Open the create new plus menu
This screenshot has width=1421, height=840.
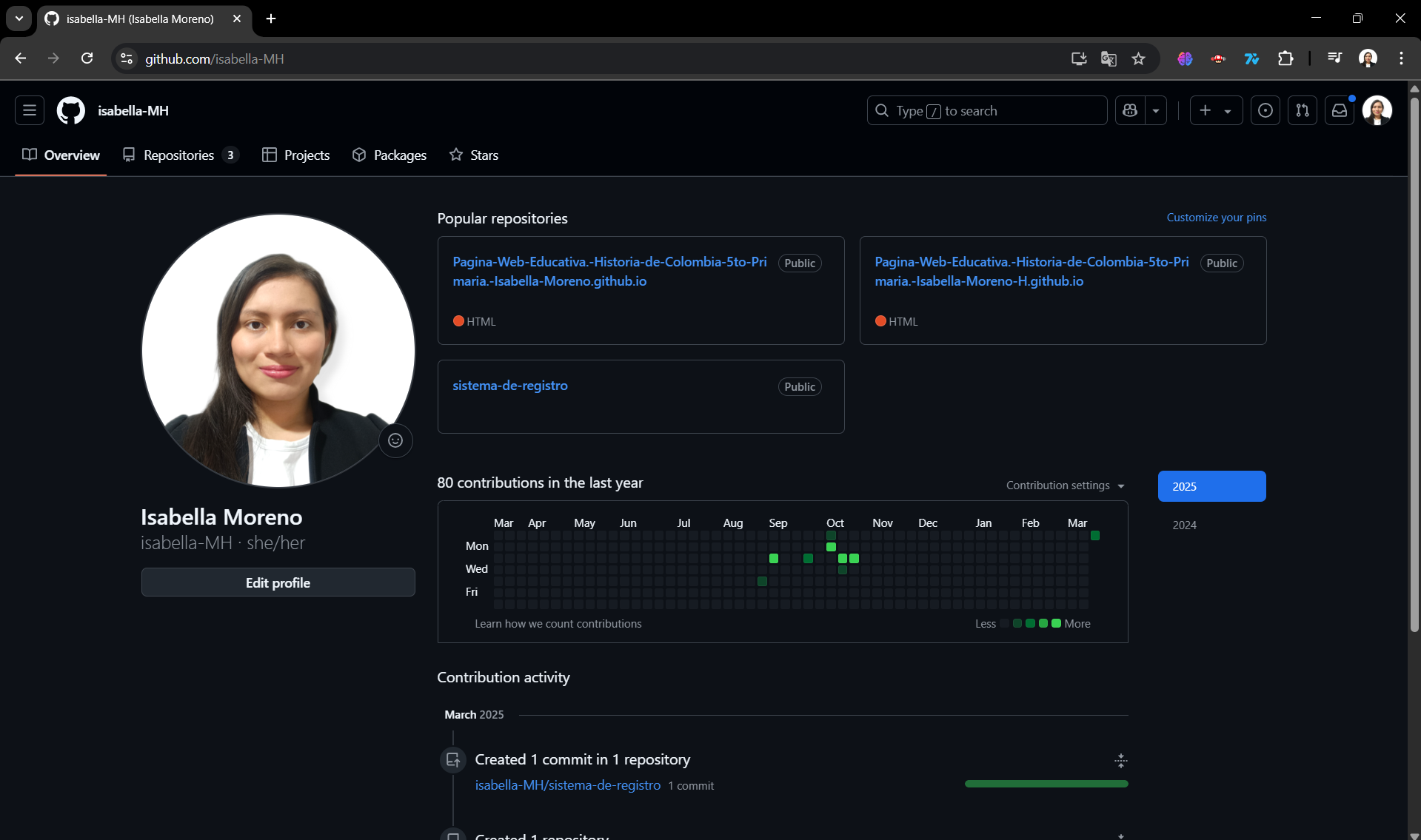tap(1216, 110)
